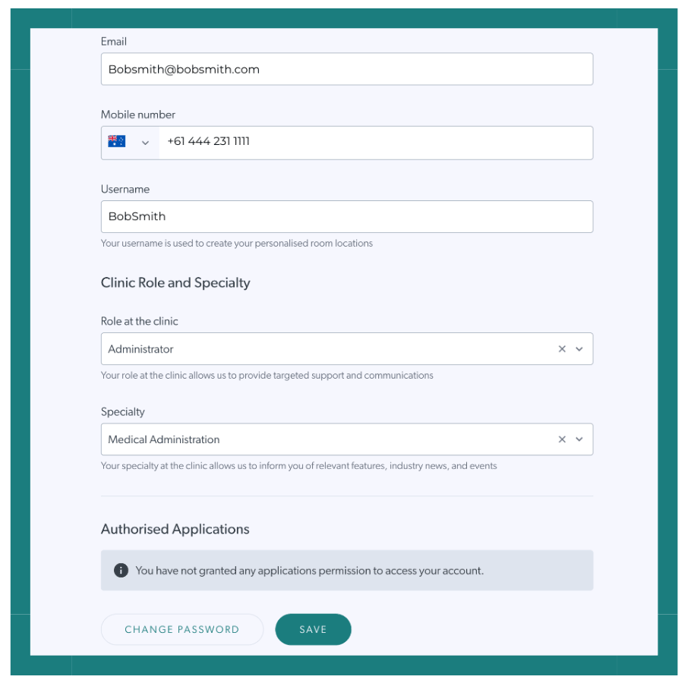Click into the Mobile number field
The image size is (688, 686).
(376, 143)
